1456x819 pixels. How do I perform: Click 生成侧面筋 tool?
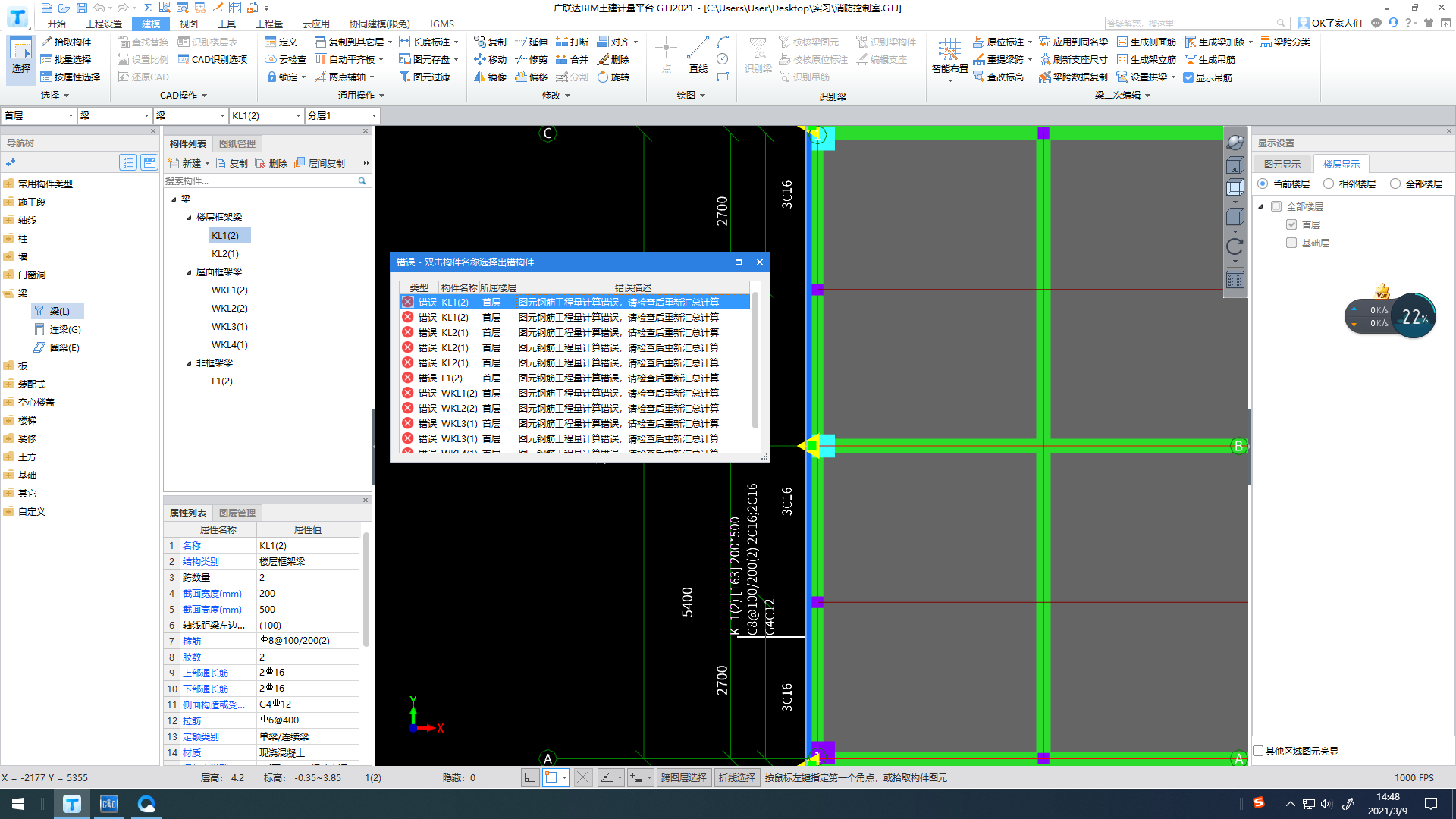click(x=1147, y=42)
